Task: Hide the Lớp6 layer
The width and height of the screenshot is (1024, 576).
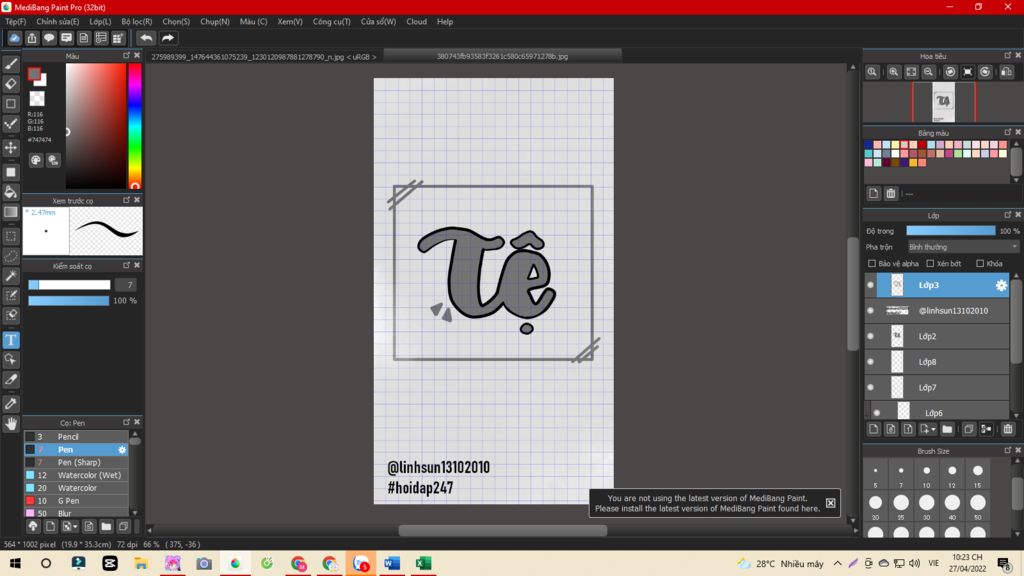Action: [877, 413]
